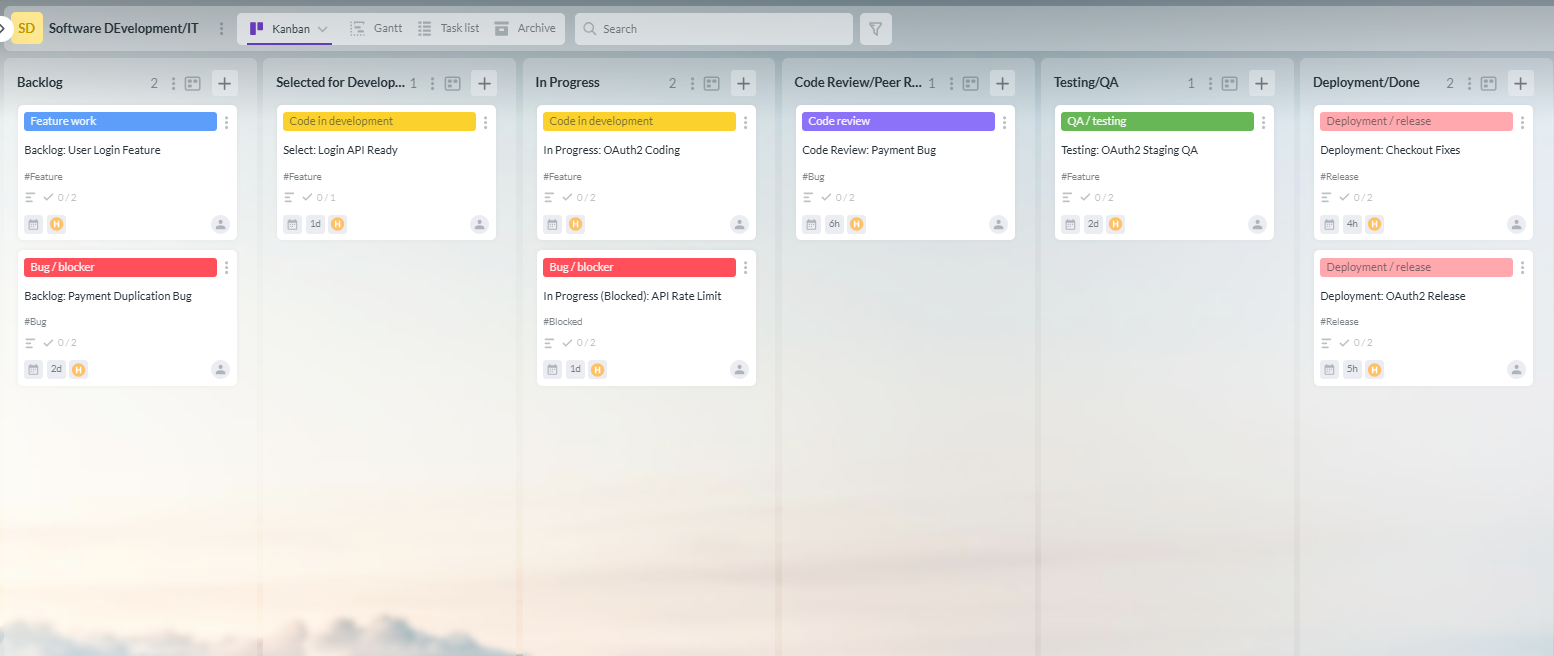The width and height of the screenshot is (1554, 656).
Task: Add a new card to the Deployment/Done column
Action: (x=1520, y=83)
